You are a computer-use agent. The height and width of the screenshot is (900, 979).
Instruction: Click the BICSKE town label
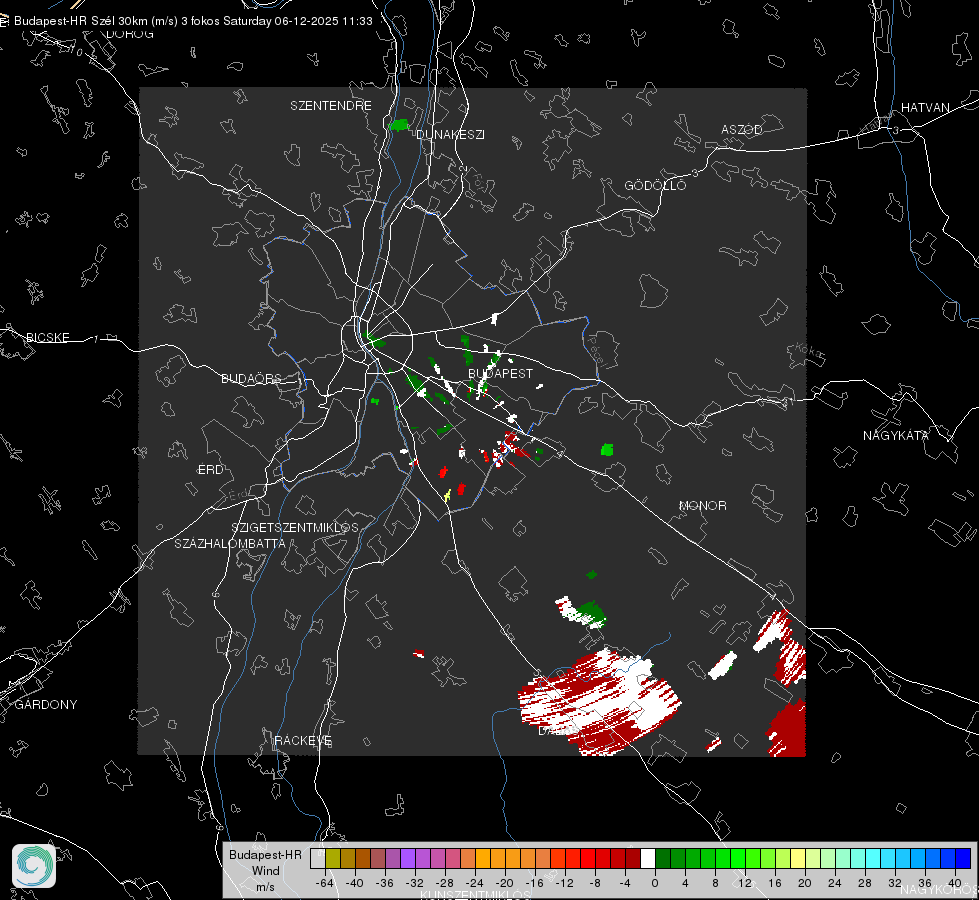[47, 337]
